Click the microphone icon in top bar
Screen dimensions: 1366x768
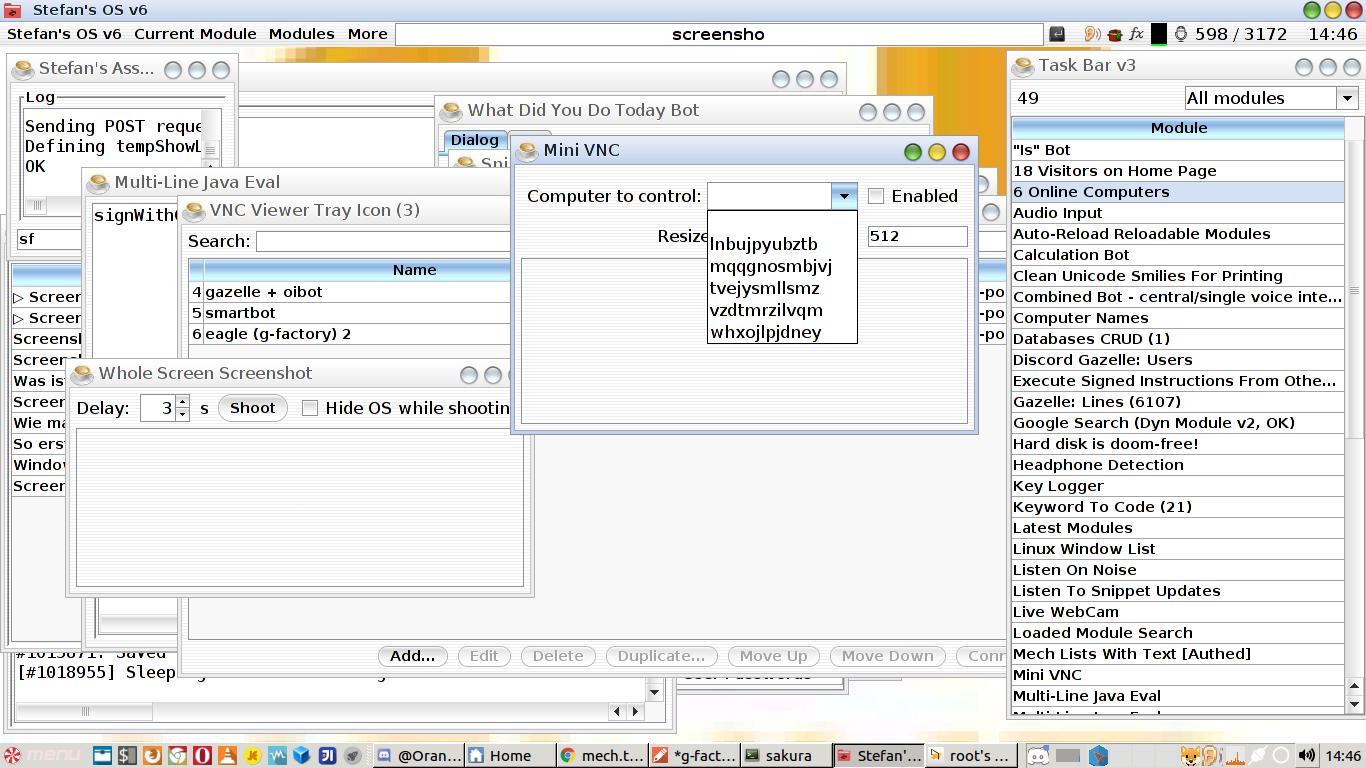(1180, 34)
